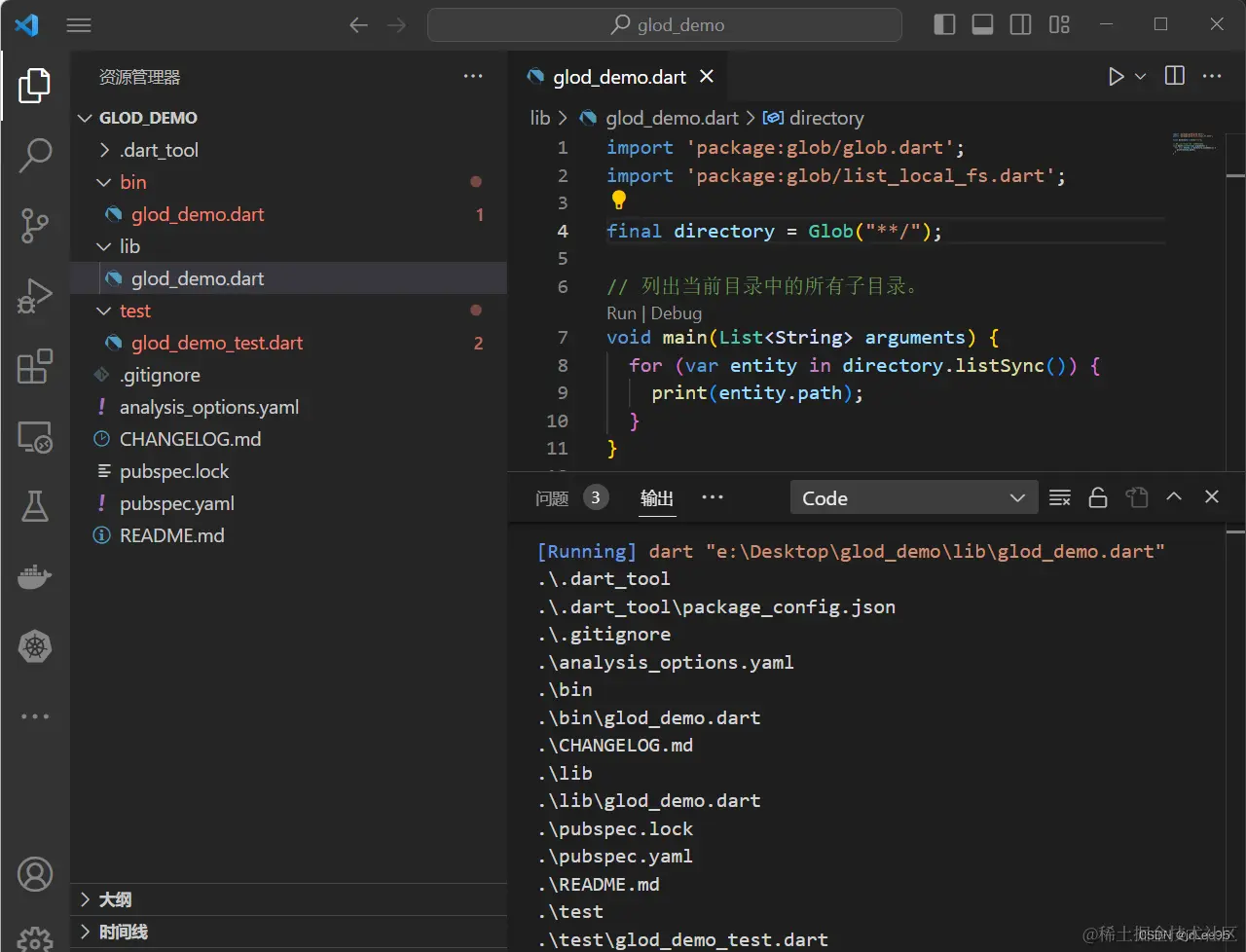Click the lightbulb code action icon
The width and height of the screenshot is (1246, 952).
tap(618, 201)
